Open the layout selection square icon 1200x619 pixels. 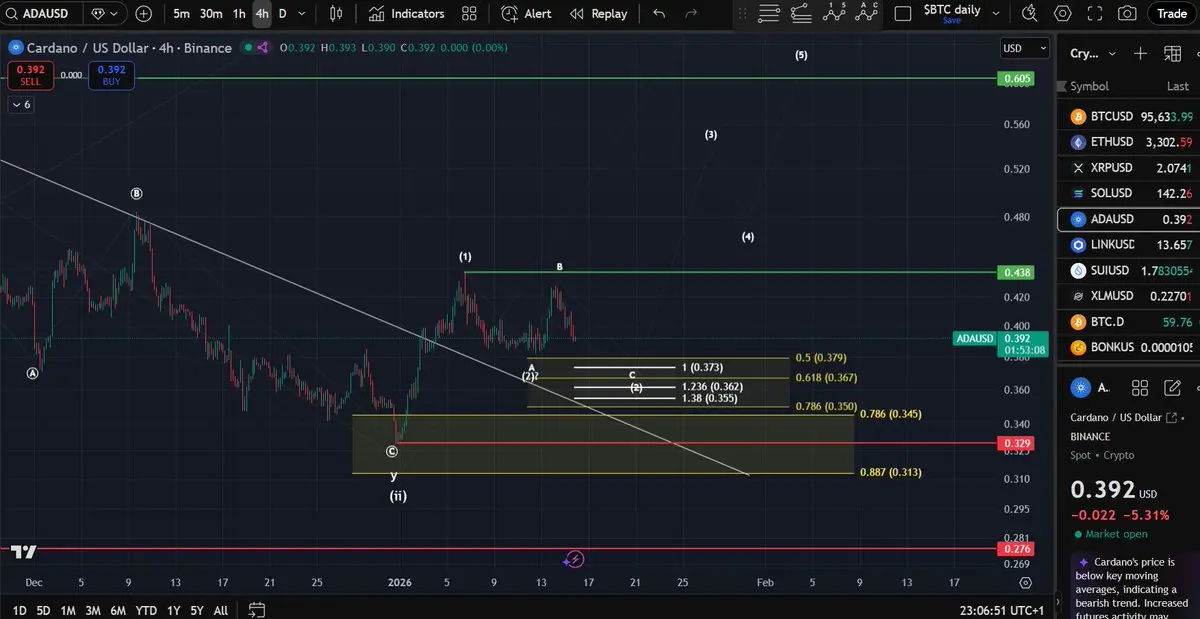click(903, 14)
